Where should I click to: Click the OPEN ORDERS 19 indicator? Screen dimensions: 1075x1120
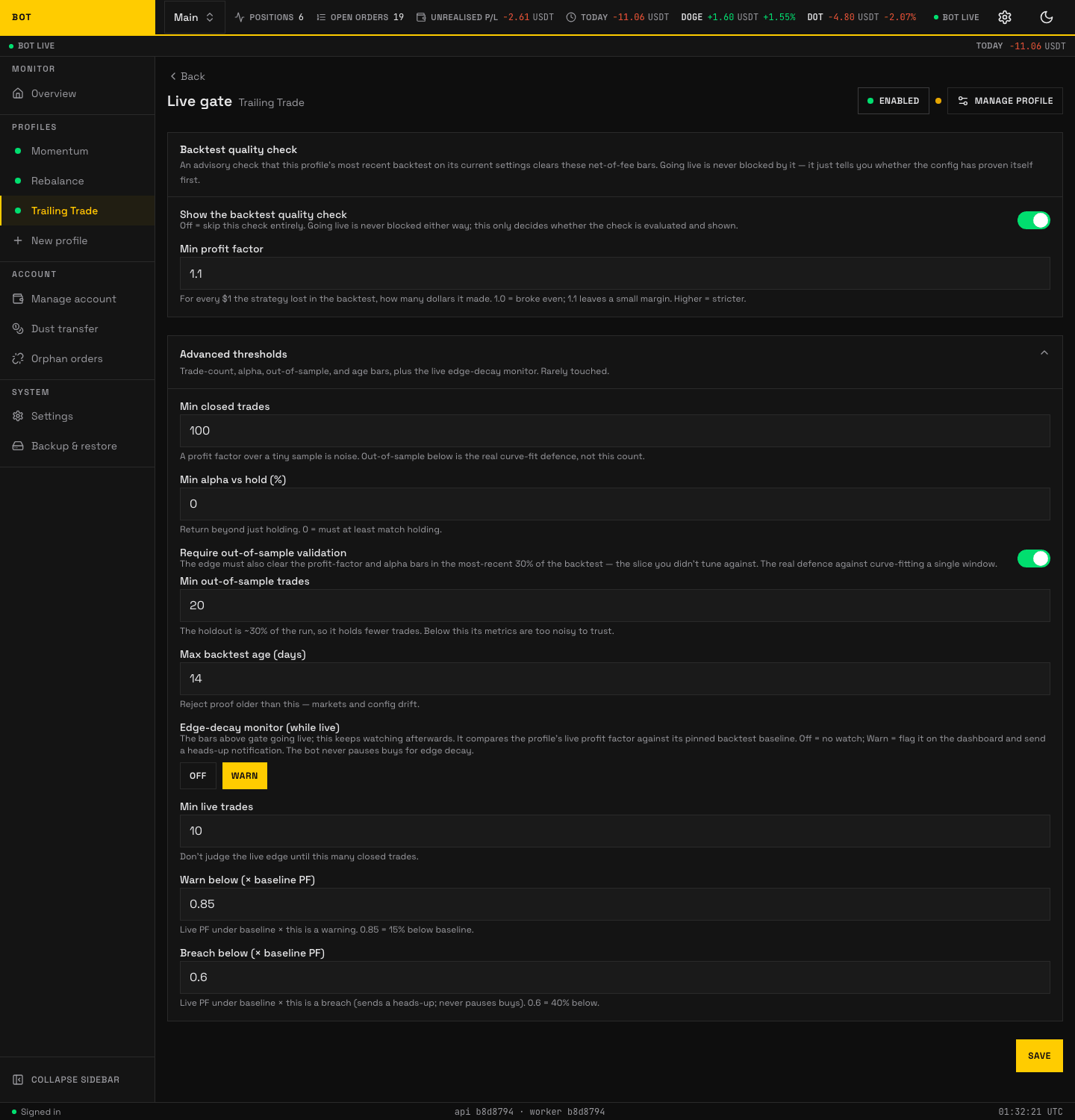[x=361, y=17]
